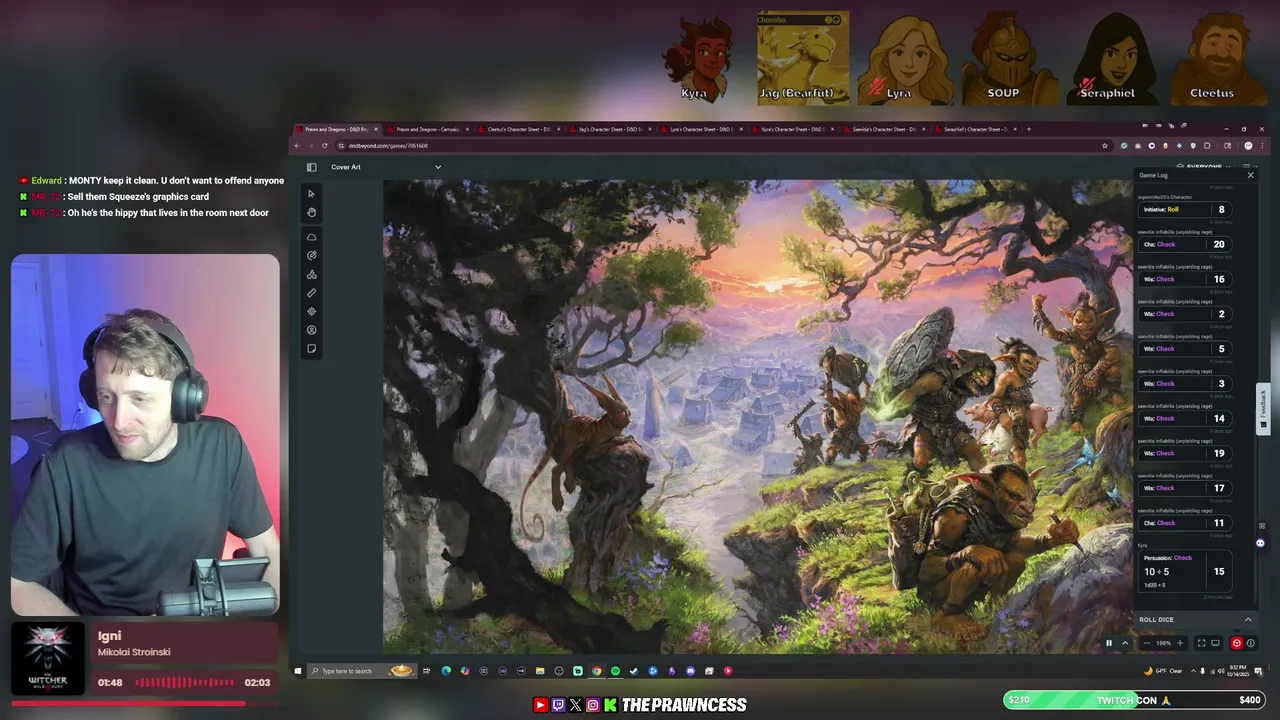Zoom out with the minus button
The width and height of the screenshot is (1280, 720).
[1146, 643]
